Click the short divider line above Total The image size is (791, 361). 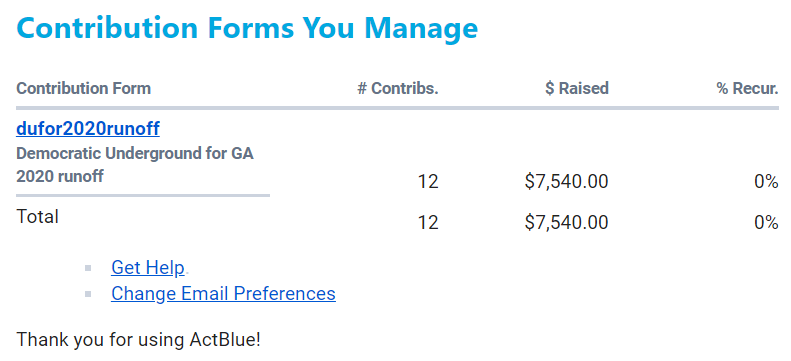(x=143, y=195)
